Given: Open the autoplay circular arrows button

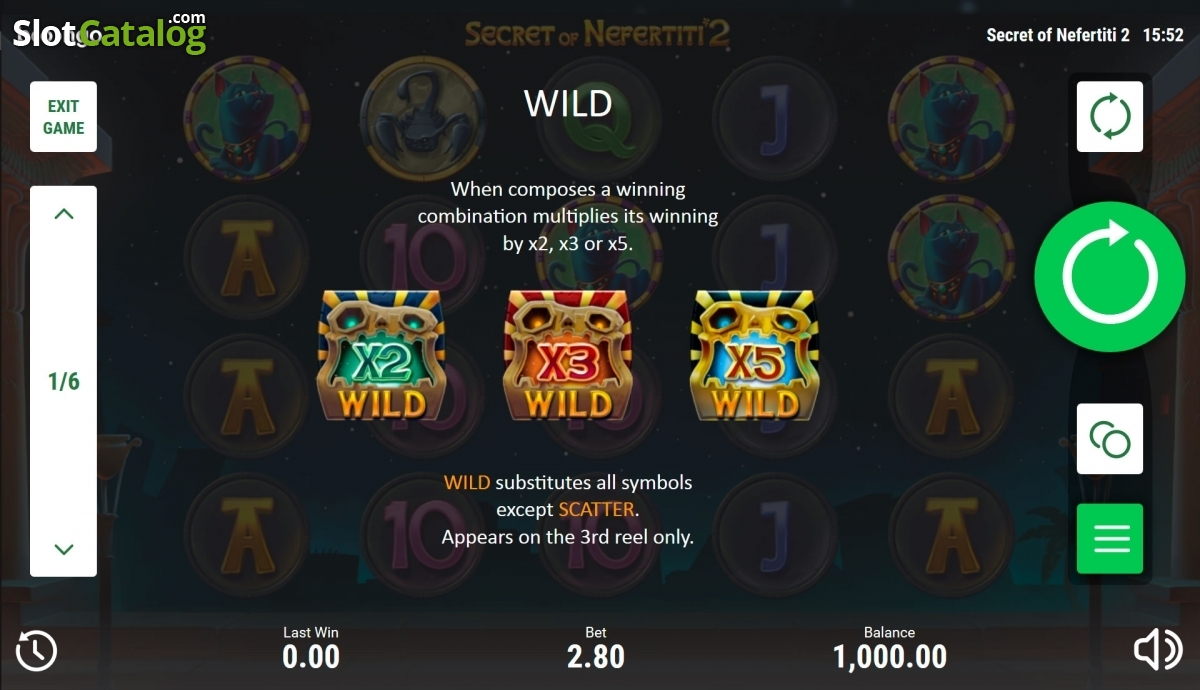Looking at the screenshot, I should coord(1110,116).
